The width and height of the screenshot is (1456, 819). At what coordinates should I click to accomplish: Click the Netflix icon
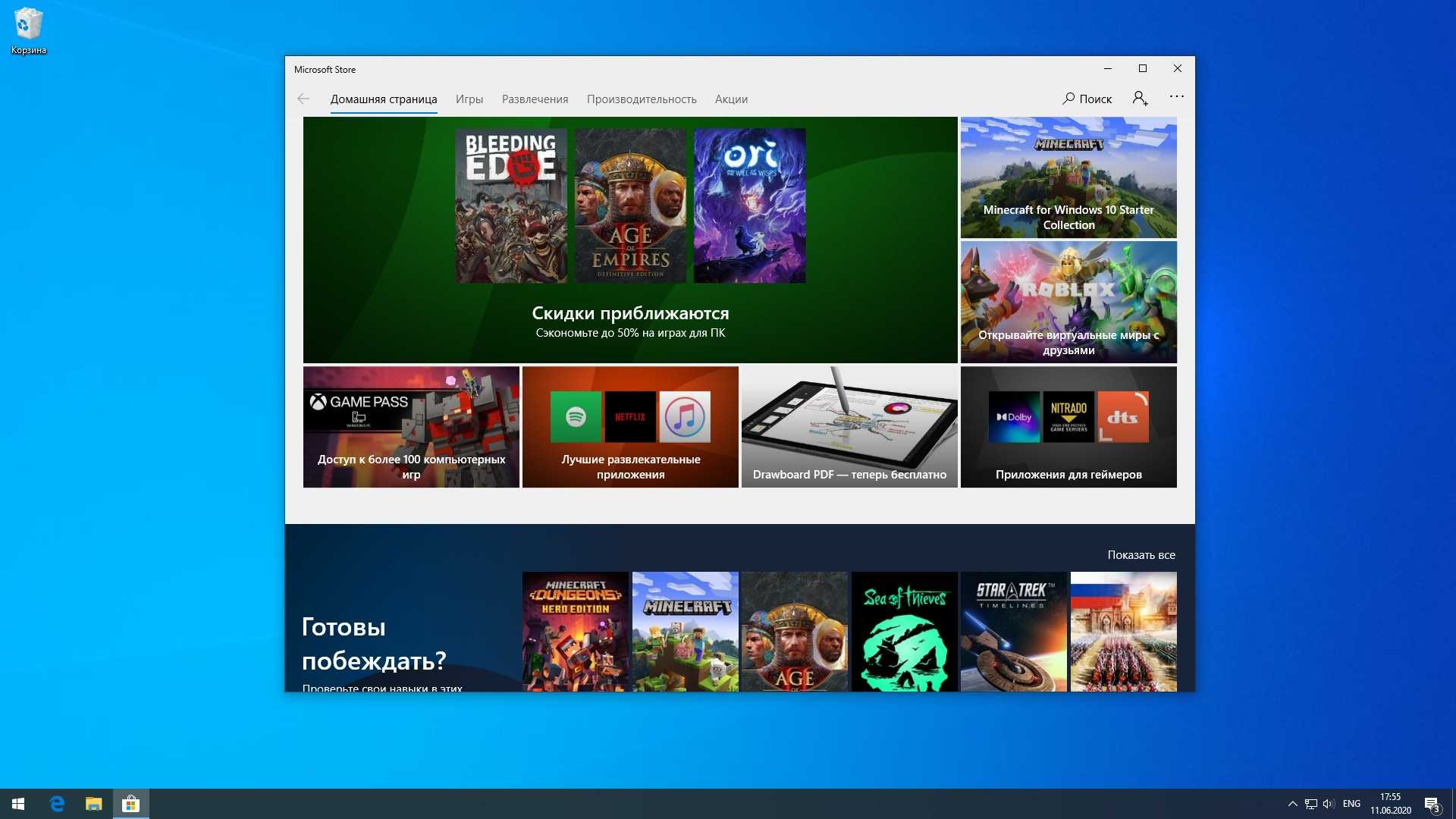[630, 416]
